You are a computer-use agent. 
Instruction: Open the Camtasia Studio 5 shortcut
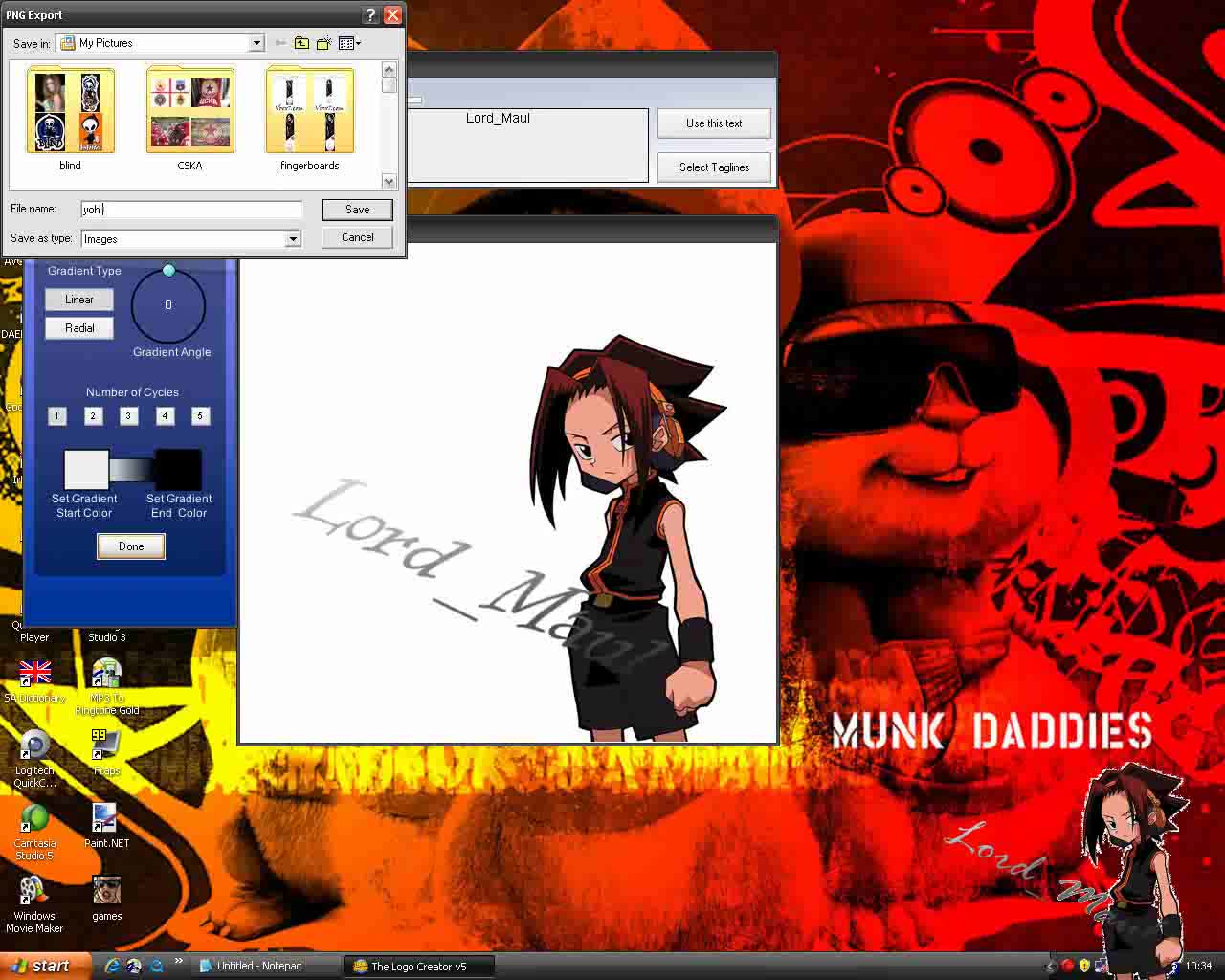point(35,832)
